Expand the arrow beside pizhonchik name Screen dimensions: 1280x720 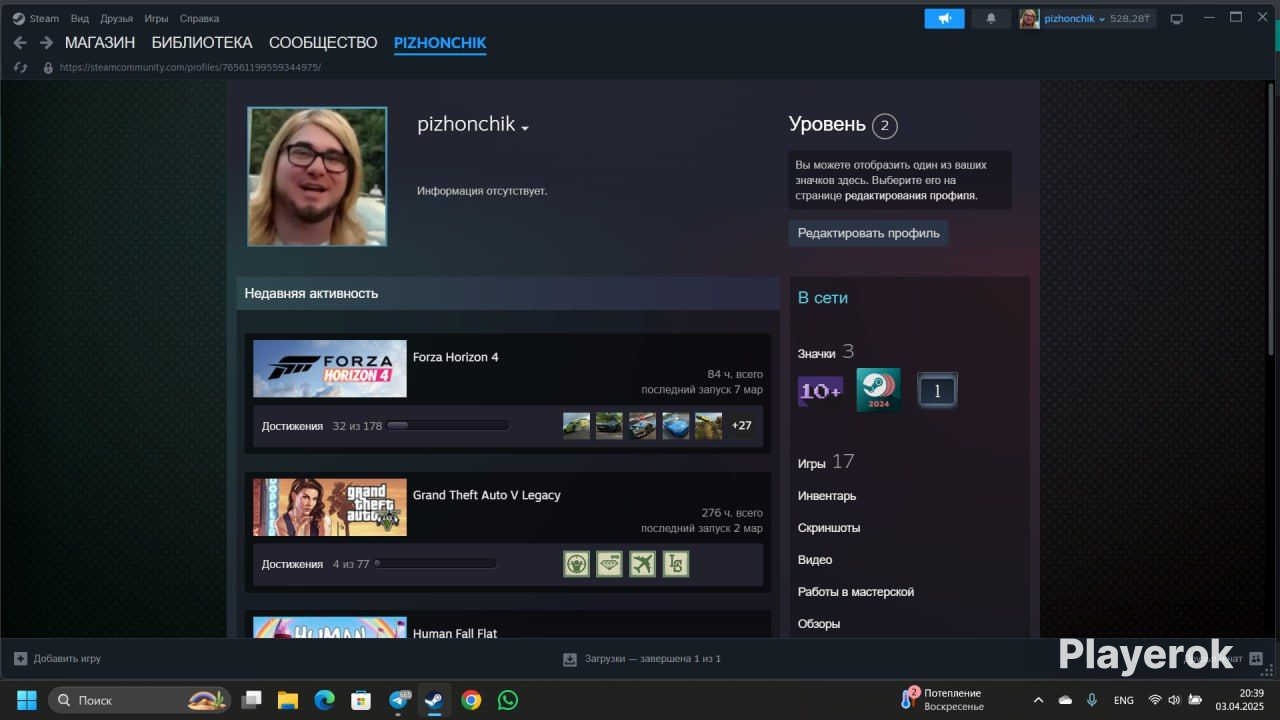pyautogui.click(x=525, y=128)
